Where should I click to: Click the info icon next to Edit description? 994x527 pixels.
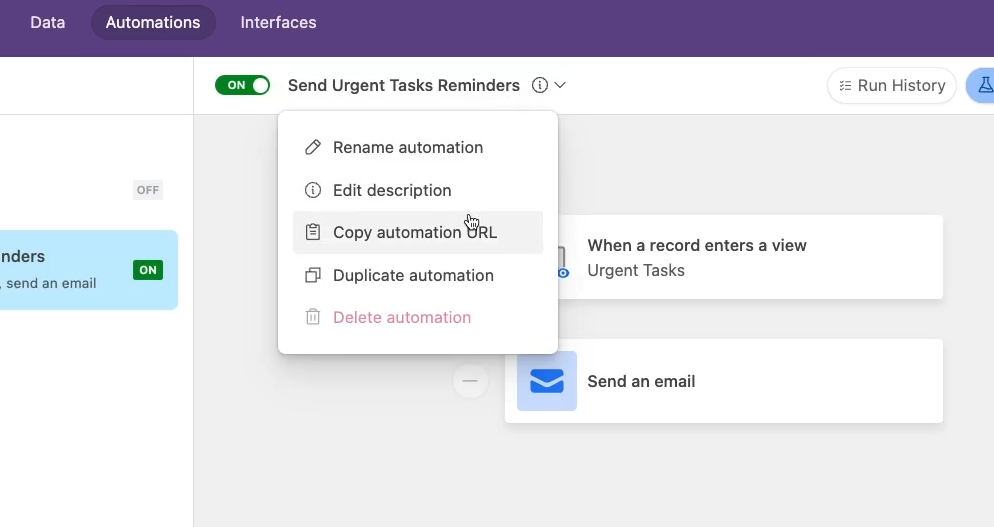pyautogui.click(x=313, y=190)
